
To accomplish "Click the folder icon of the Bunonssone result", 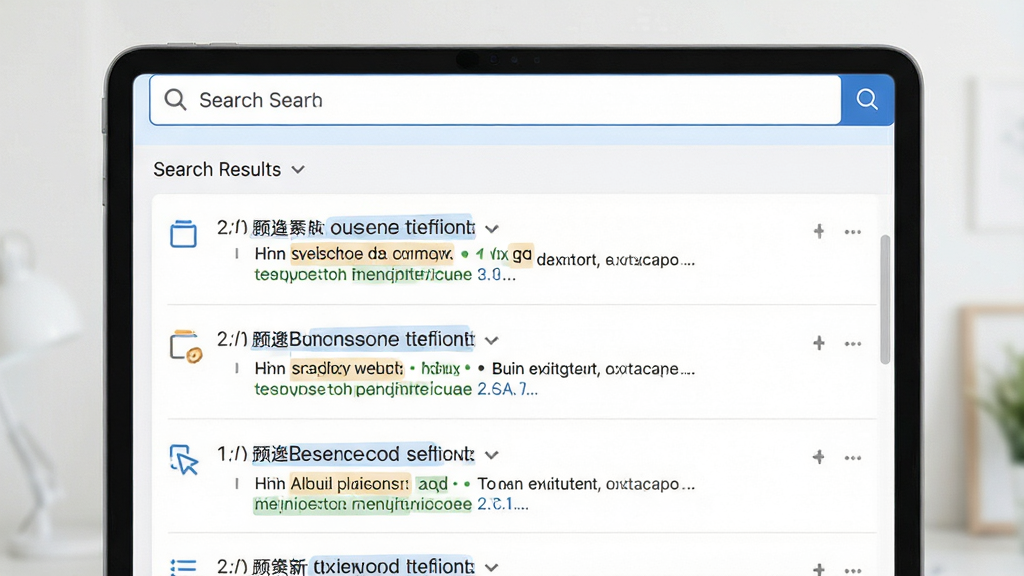I will click(185, 347).
